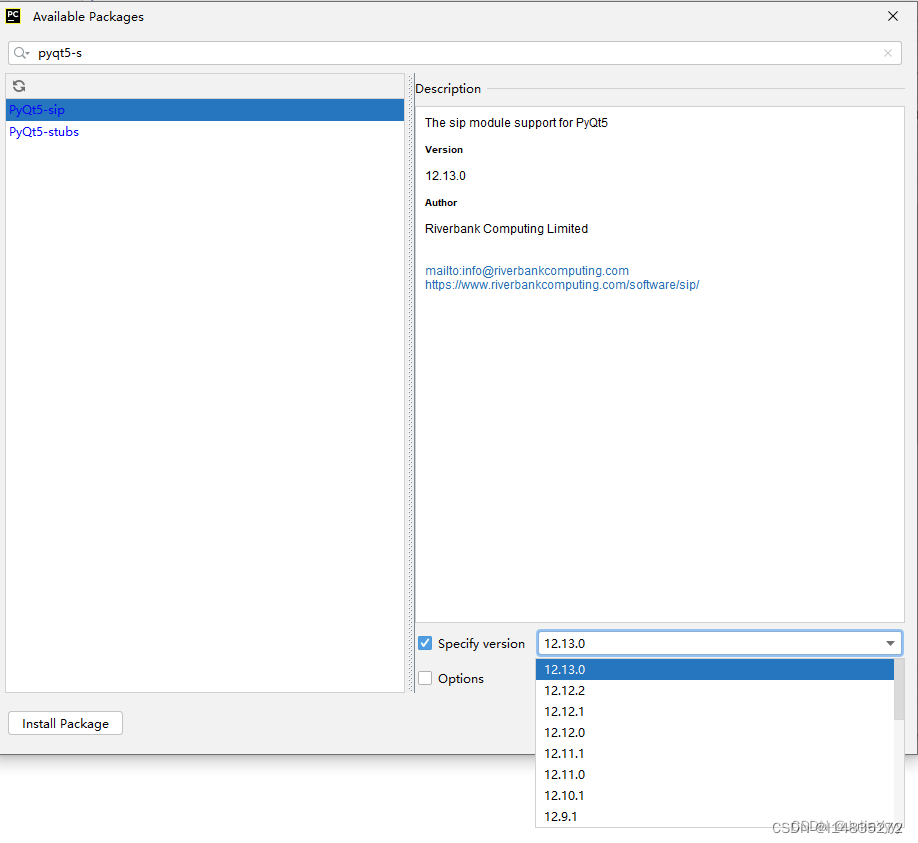Viewport: 918px width, 843px height.
Task: Uncheck the Specify version checkbox
Action: point(425,643)
